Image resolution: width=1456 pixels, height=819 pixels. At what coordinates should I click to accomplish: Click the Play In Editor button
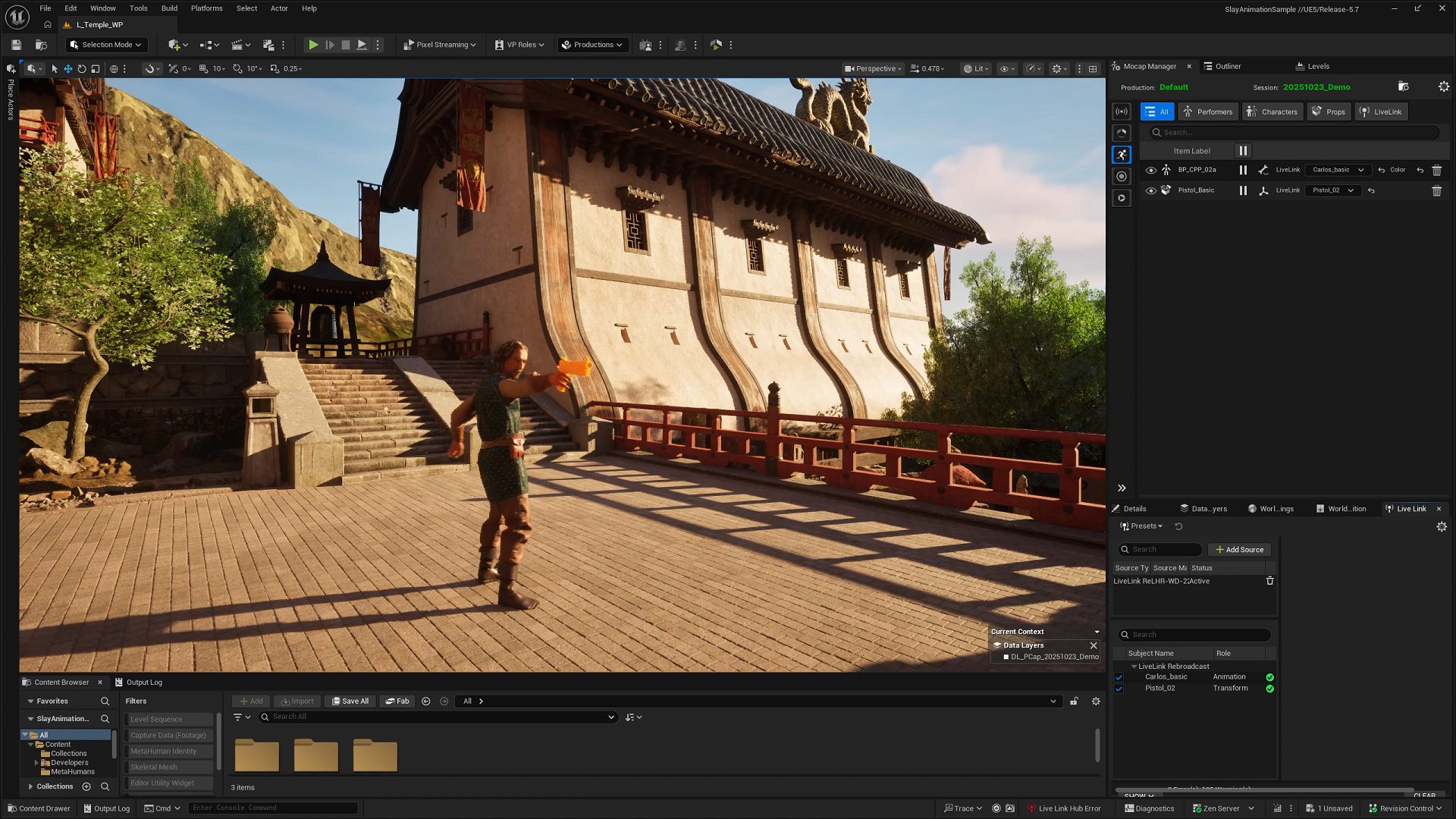coord(313,45)
